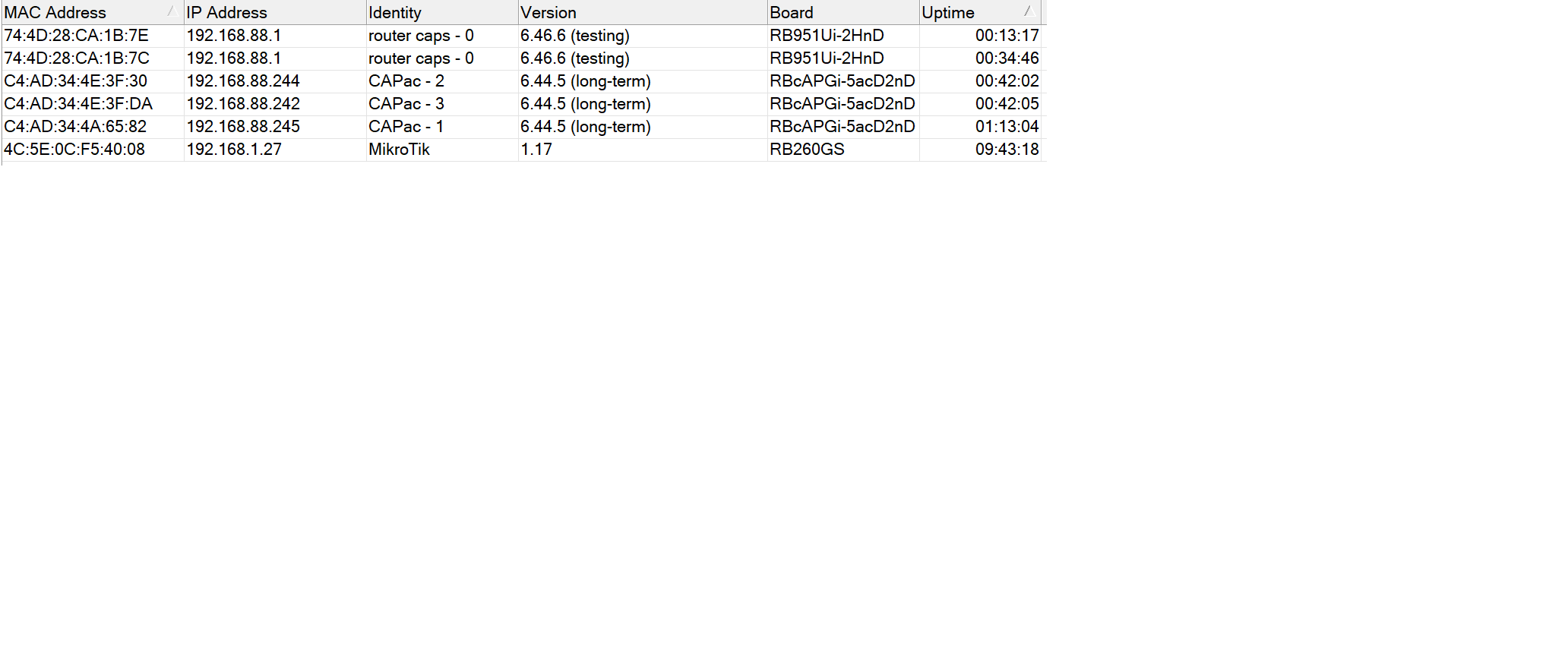Screen dimensions: 1568x656
Task: Click IP address 192.168.1.27
Action: point(235,150)
